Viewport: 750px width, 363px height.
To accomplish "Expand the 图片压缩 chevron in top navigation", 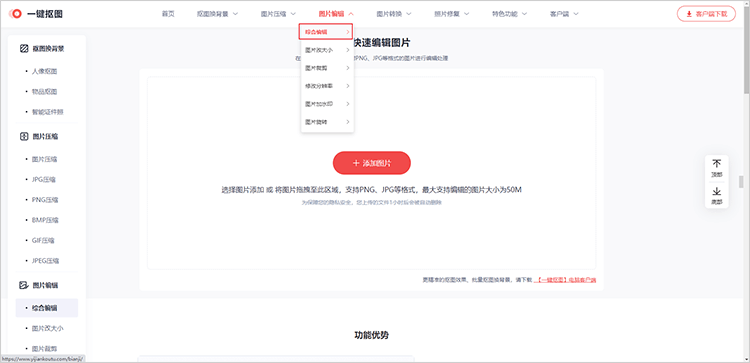I will [x=293, y=14].
